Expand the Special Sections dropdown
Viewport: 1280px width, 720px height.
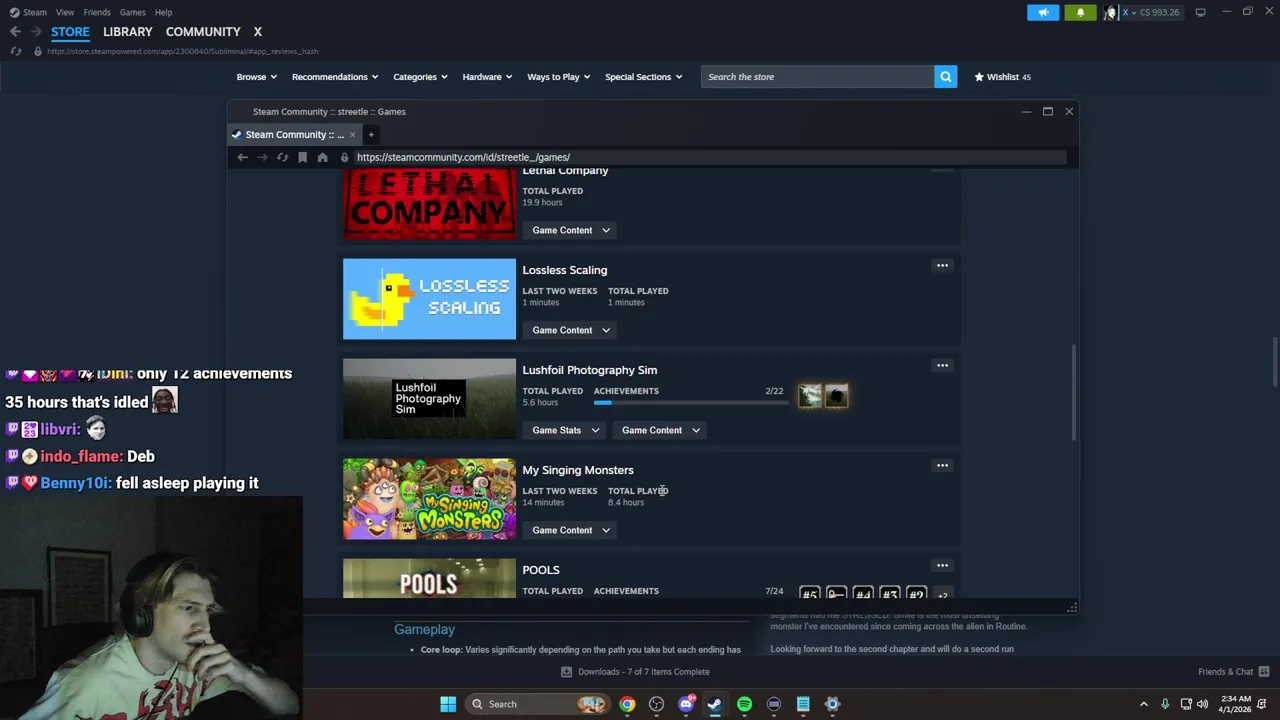[643, 77]
